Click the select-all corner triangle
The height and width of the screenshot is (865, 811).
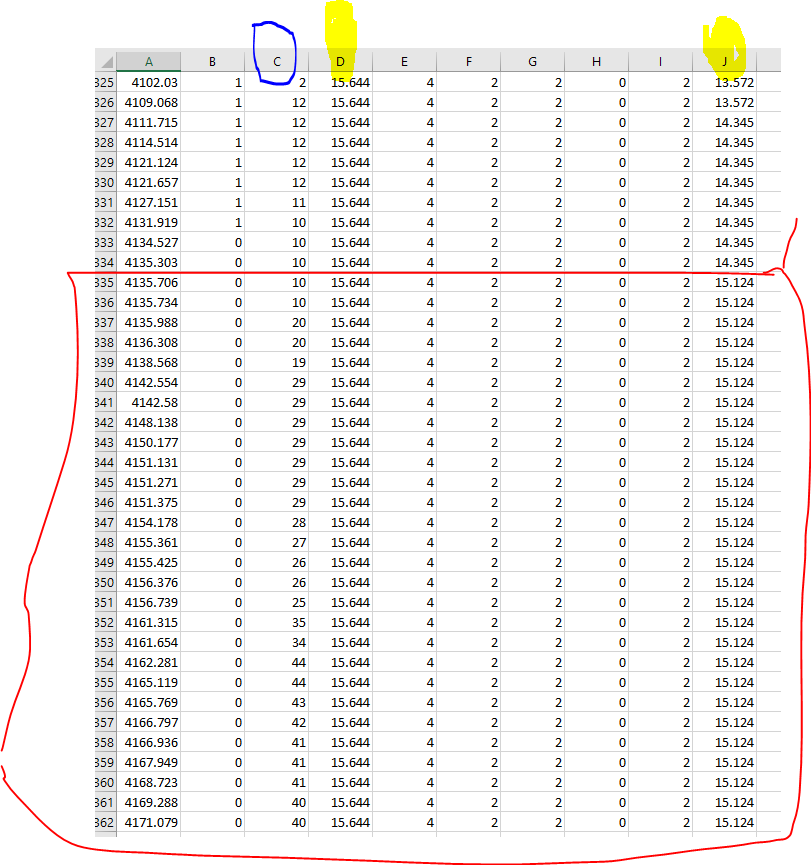point(107,62)
